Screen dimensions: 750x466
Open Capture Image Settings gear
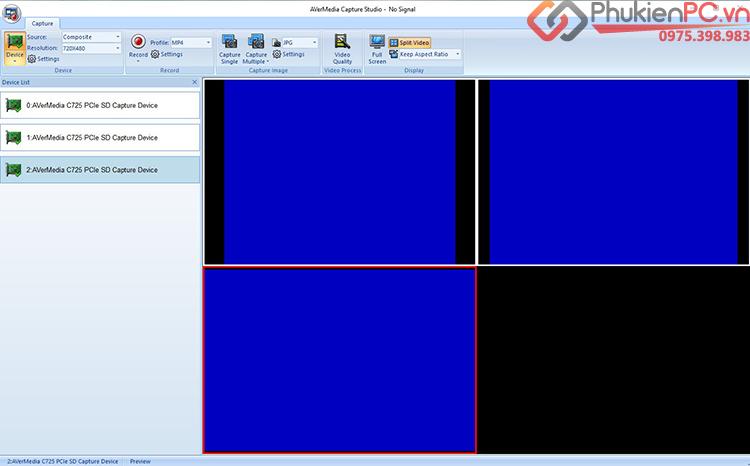[288, 55]
